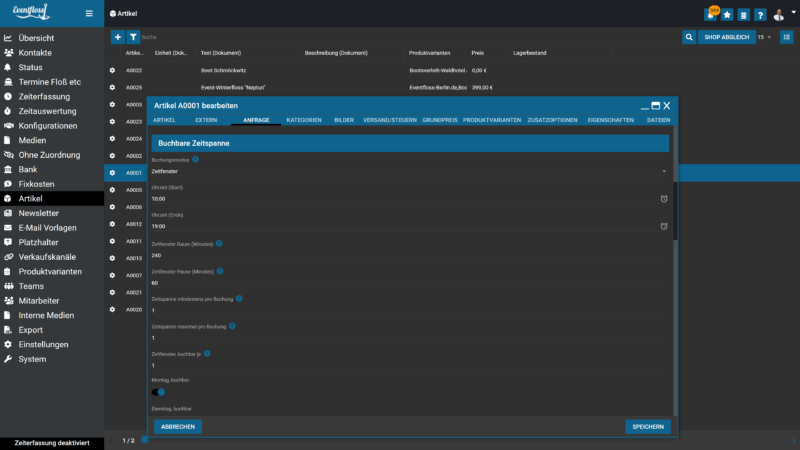Show help for Zeitspanne mindestens pro Buchung
The image size is (800, 450).
click(239, 298)
